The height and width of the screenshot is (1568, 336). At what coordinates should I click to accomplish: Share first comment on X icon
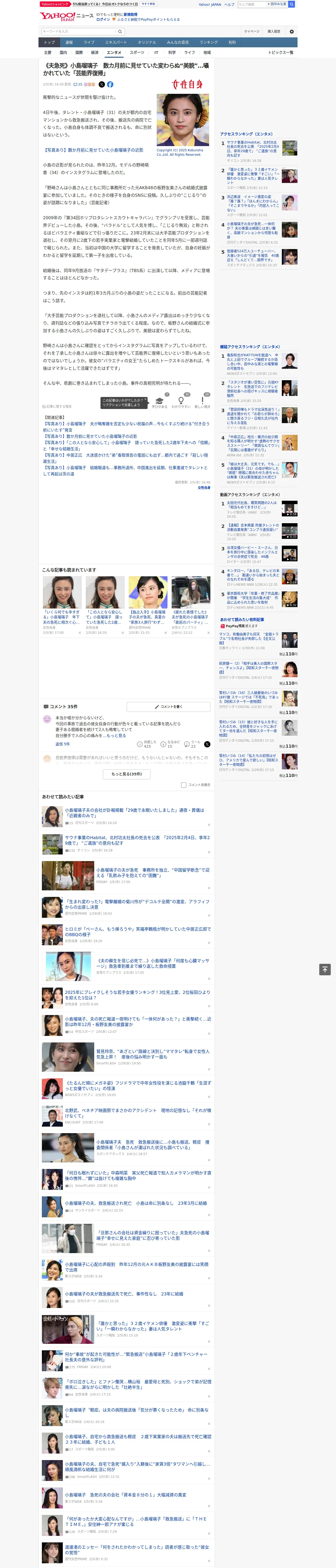point(207,745)
